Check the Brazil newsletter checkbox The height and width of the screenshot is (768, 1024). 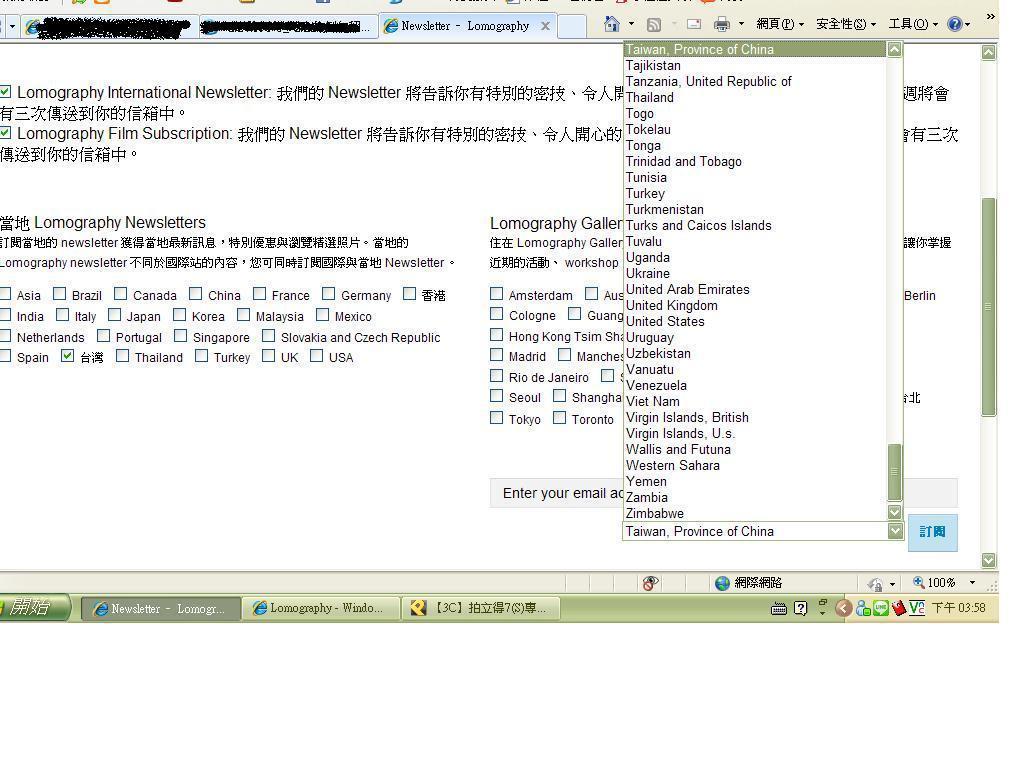(x=59, y=294)
